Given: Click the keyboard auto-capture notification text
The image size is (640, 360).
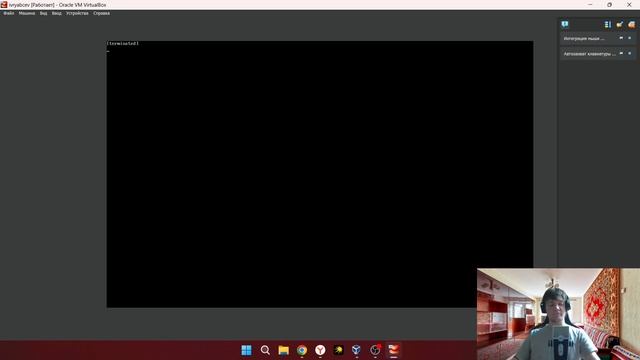Looking at the screenshot, I should coord(590,53).
